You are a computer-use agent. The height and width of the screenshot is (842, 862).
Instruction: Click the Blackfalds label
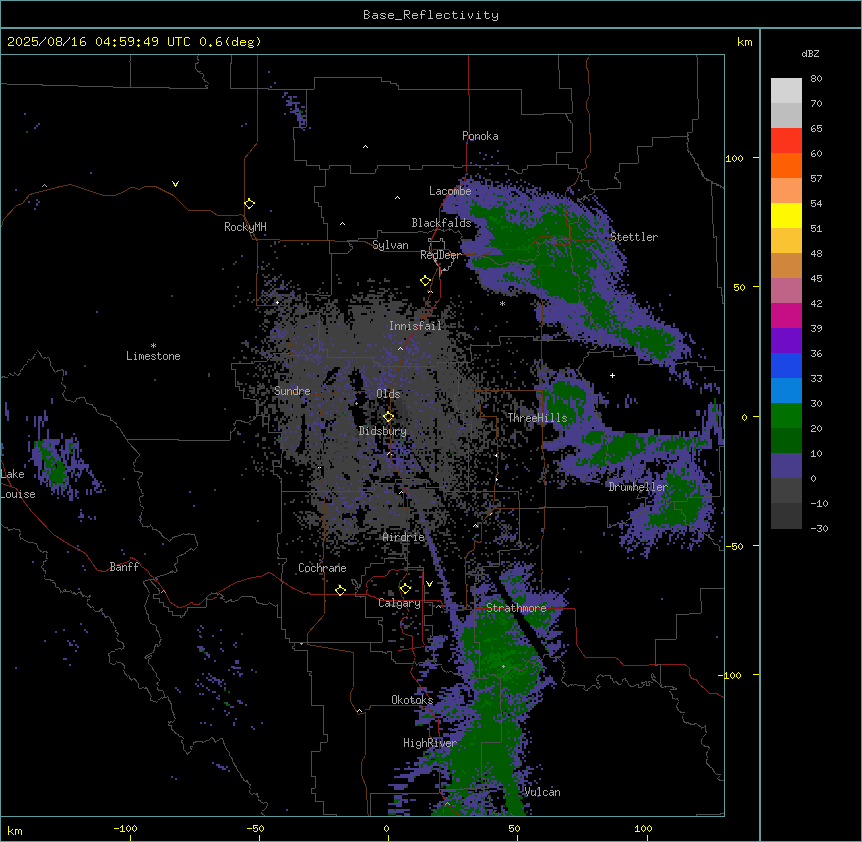tap(441, 223)
